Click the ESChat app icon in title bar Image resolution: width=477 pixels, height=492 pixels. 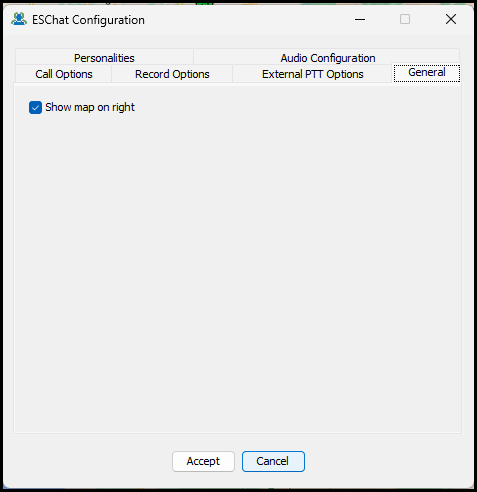point(19,19)
